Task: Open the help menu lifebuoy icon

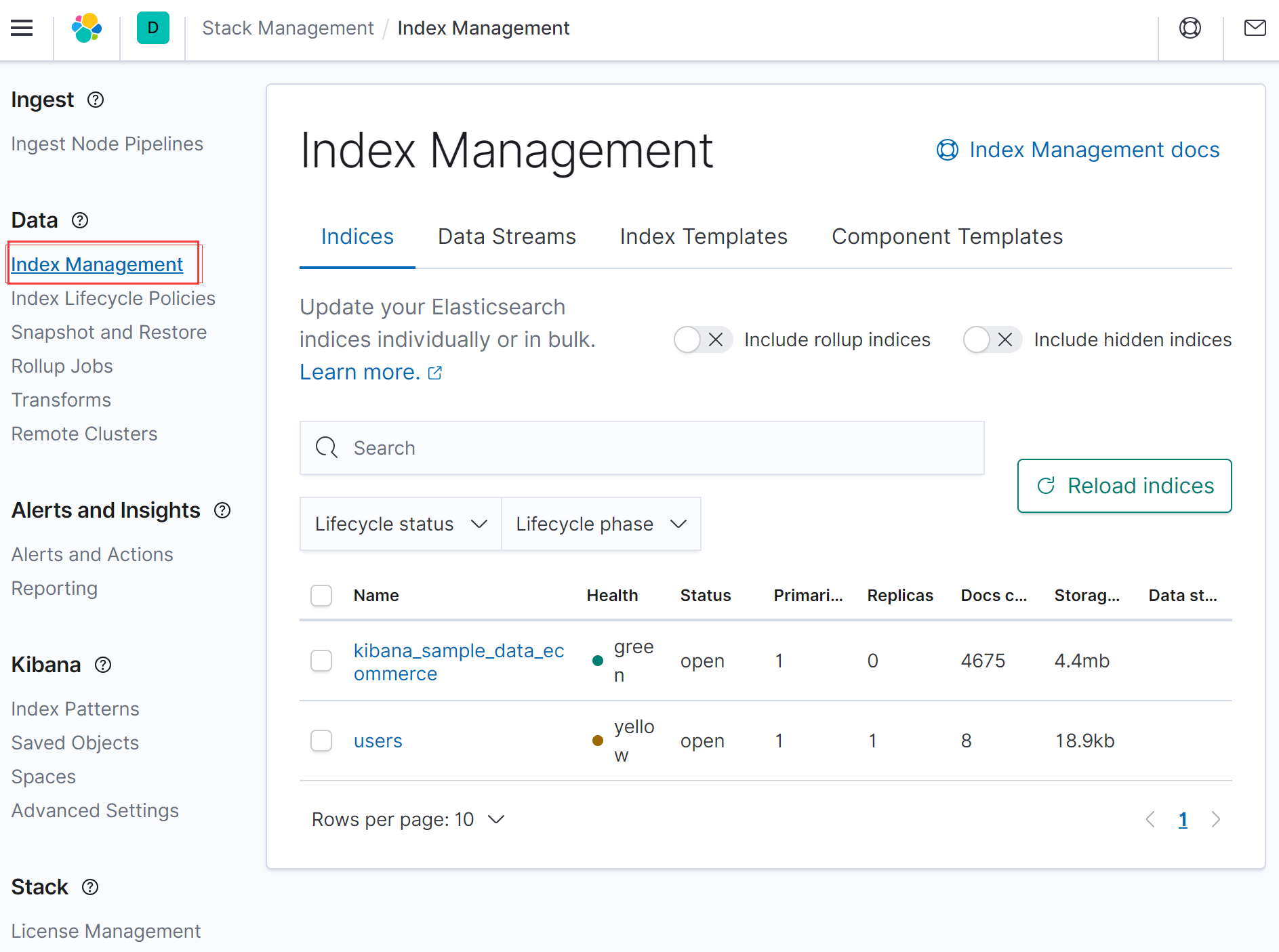Action: 1190,28
